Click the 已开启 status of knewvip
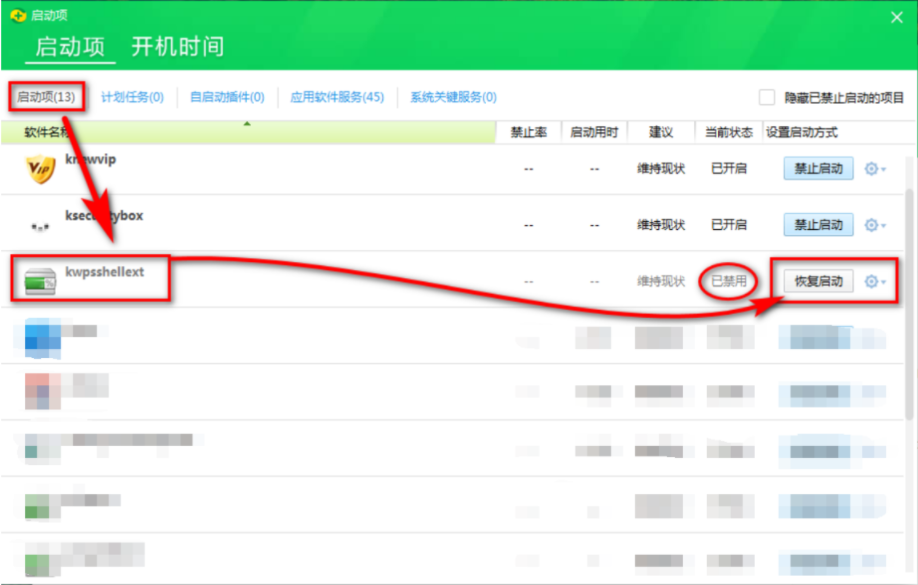The width and height of the screenshot is (918, 585). pyautogui.click(x=729, y=169)
